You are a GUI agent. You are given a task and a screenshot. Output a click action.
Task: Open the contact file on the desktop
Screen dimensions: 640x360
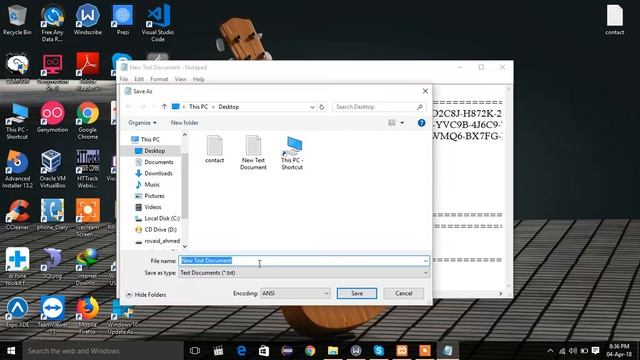click(614, 20)
